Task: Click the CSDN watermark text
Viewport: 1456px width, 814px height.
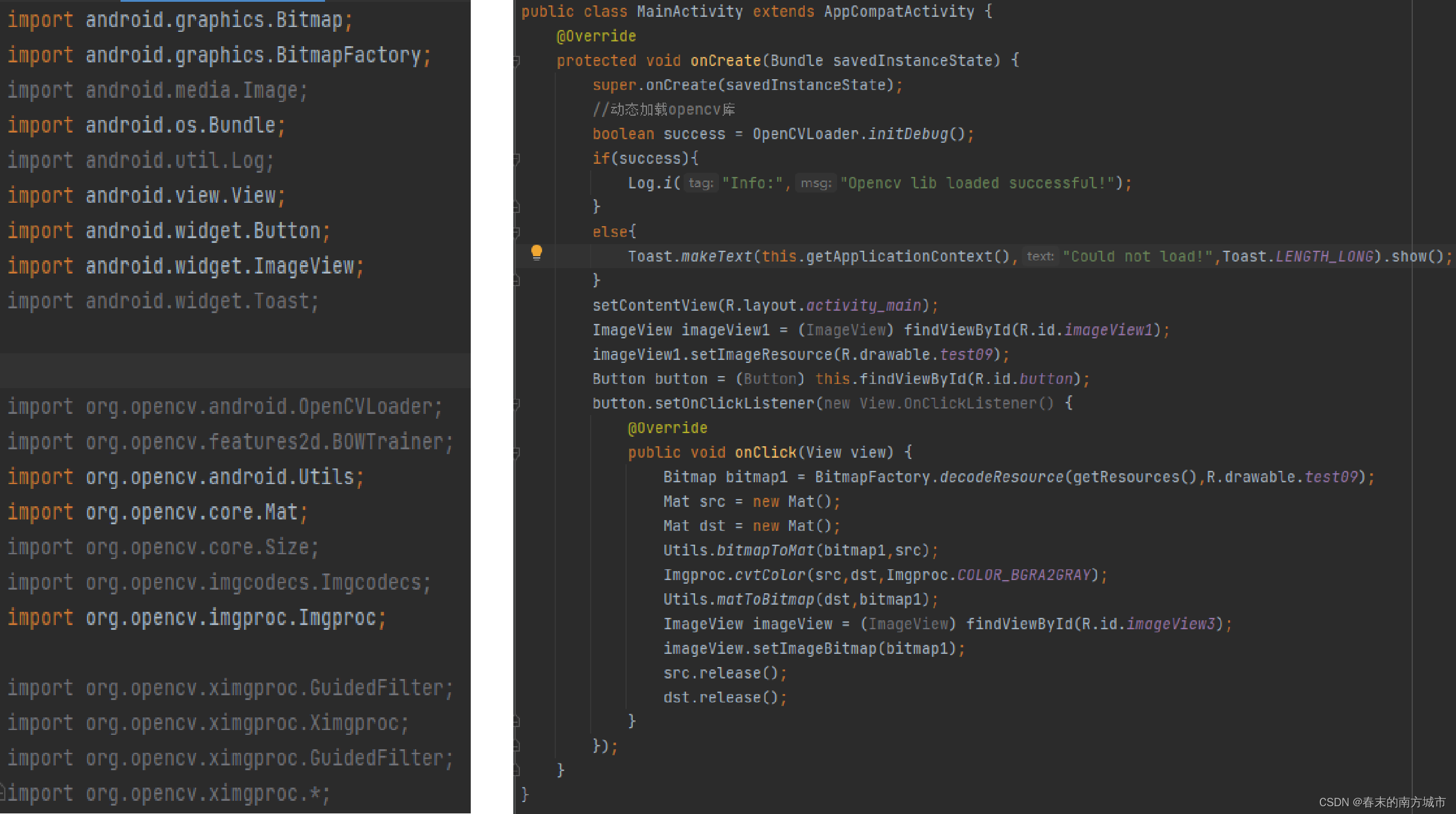Action: pos(1382,802)
